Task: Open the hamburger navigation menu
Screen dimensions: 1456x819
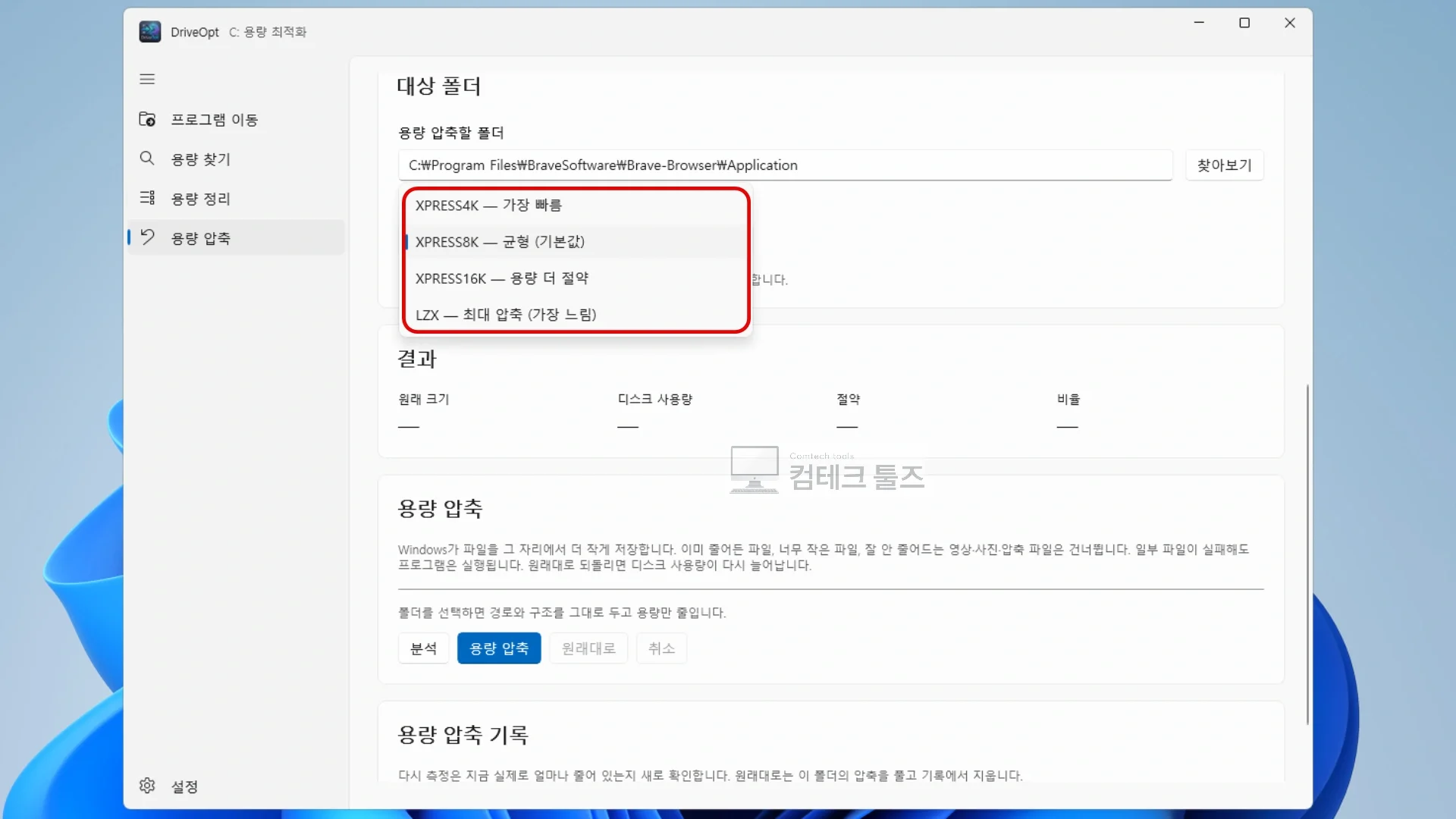Action: click(147, 79)
